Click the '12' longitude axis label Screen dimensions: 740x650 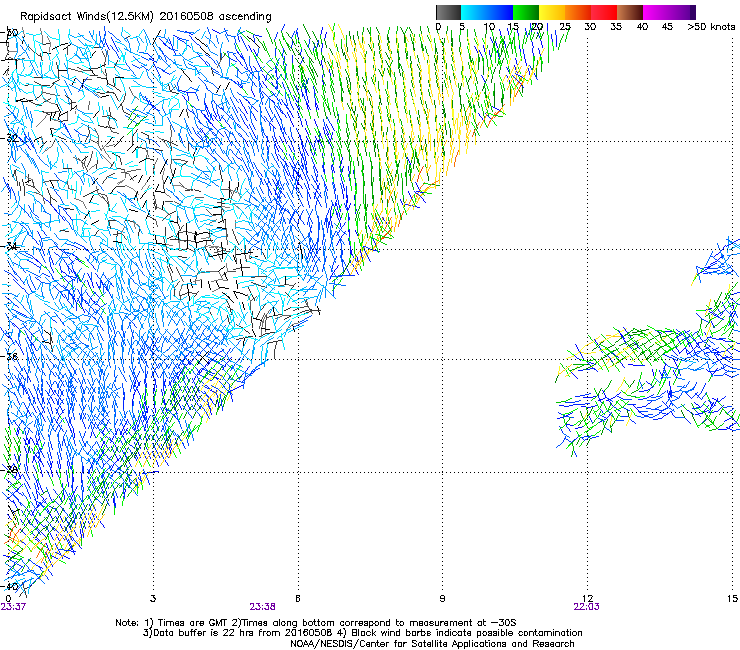click(587, 599)
